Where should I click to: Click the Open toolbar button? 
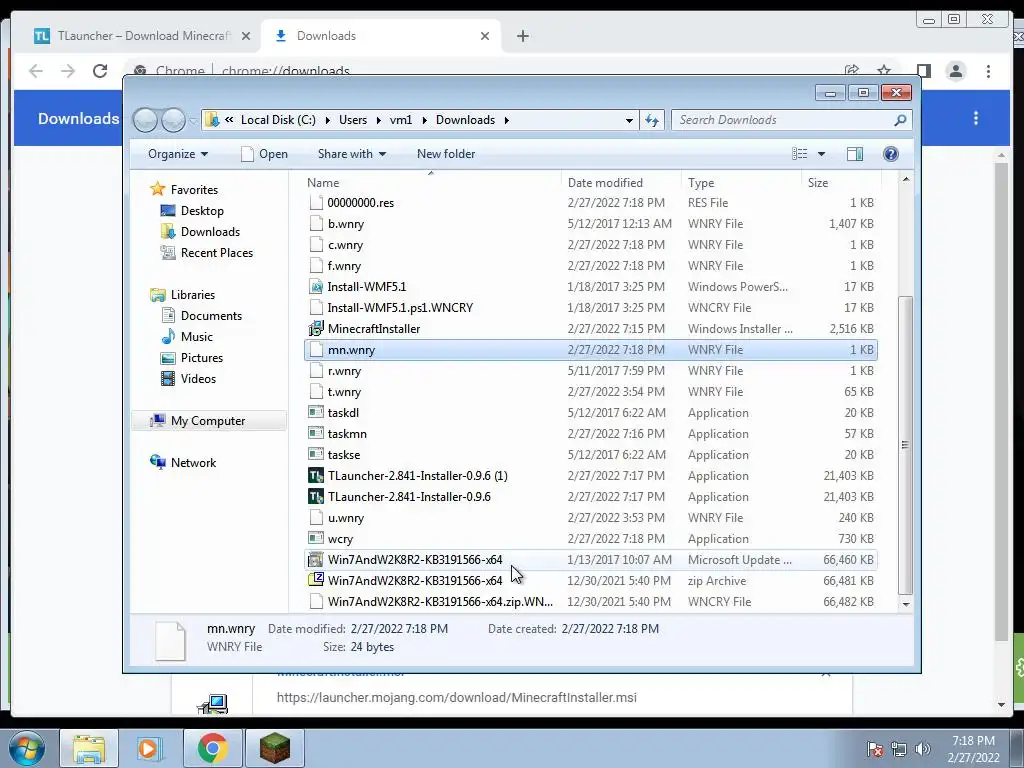click(x=264, y=154)
